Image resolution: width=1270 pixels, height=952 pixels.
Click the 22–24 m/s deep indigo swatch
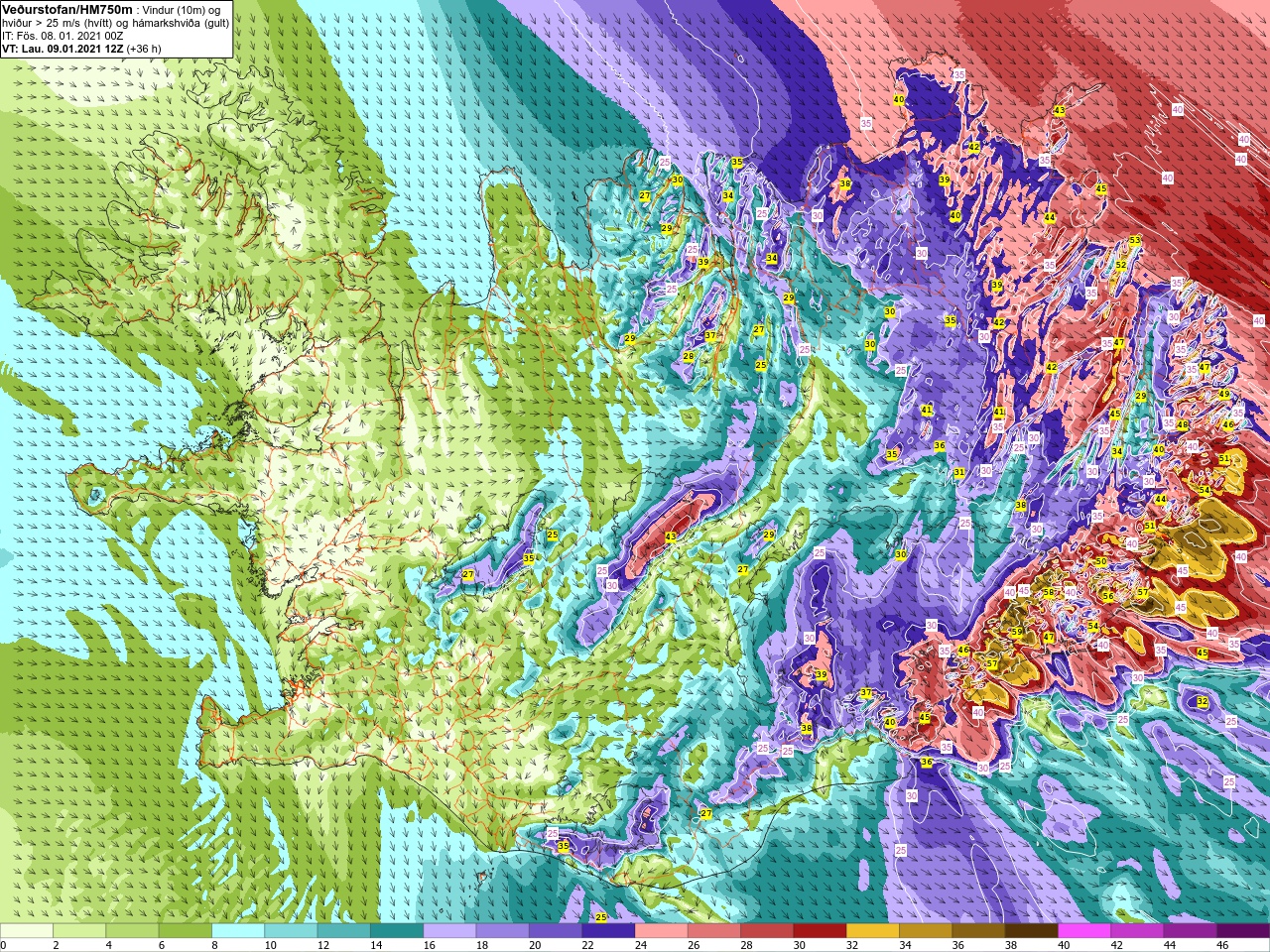(608, 931)
